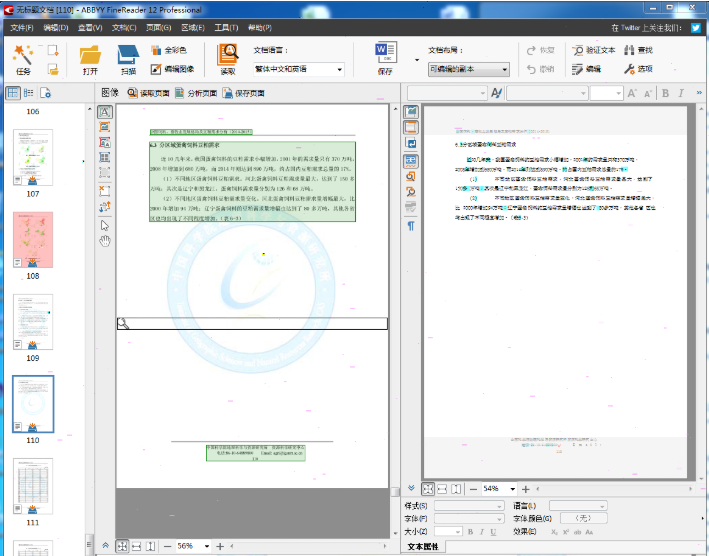
Task: Select the hand pan tool
Action: (x=105, y=241)
